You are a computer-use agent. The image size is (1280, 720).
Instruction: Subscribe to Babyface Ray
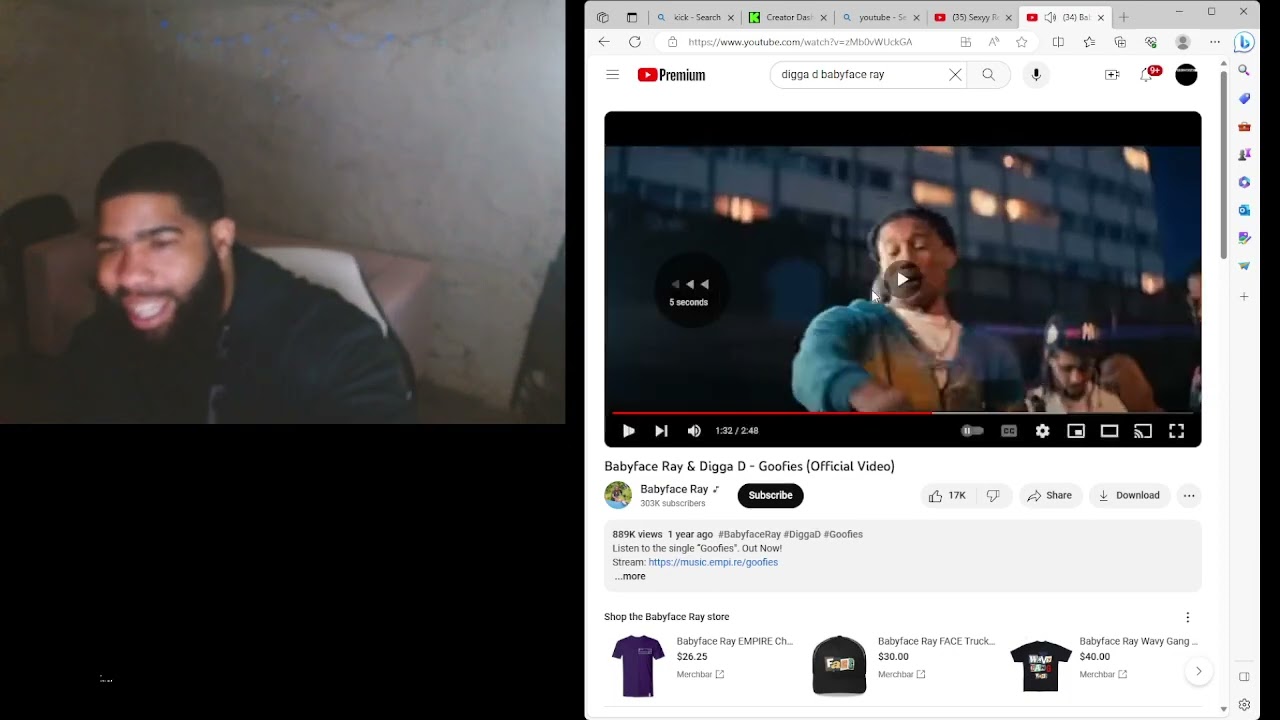pyautogui.click(x=770, y=495)
